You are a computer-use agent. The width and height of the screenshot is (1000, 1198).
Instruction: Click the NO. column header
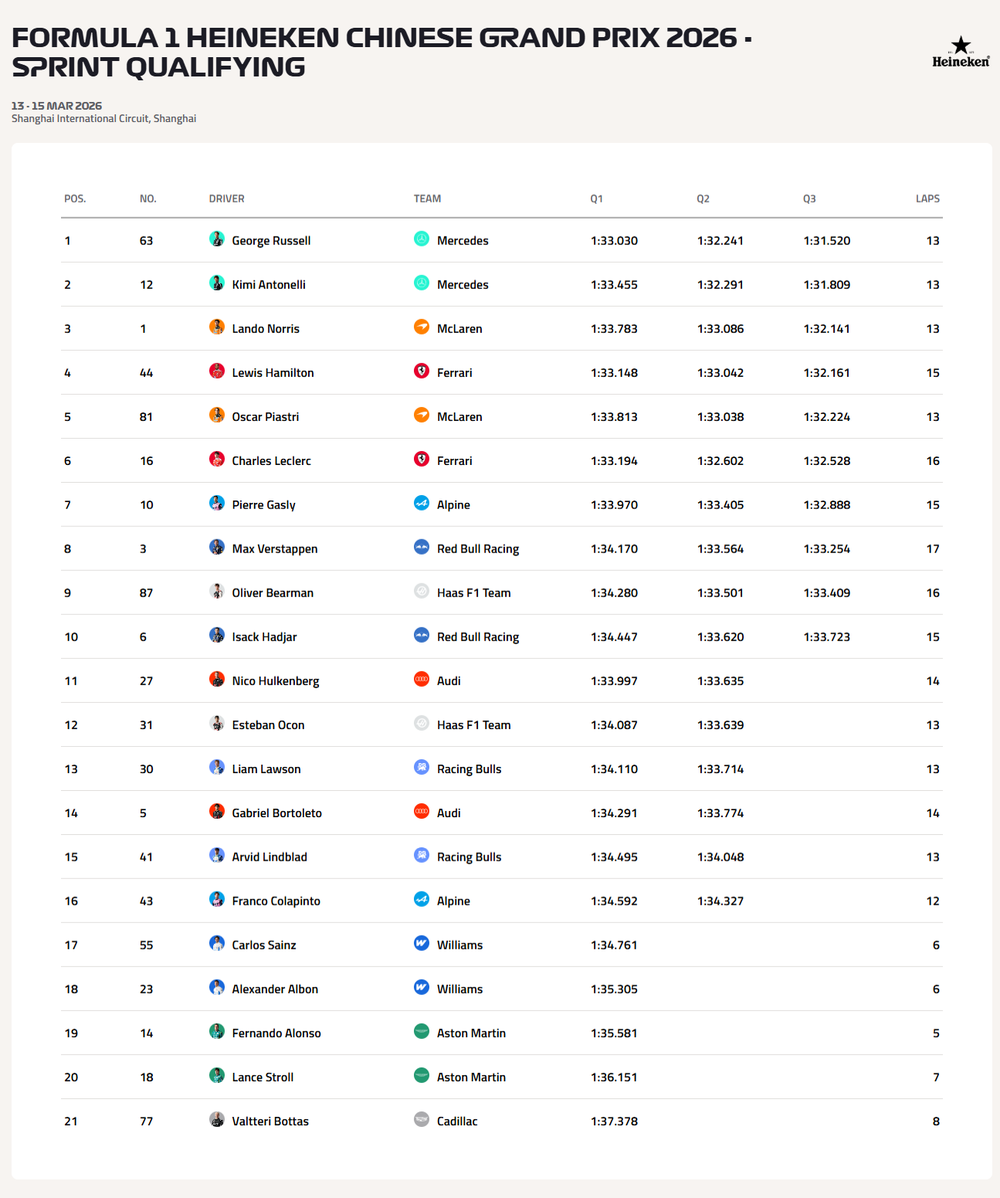148,199
